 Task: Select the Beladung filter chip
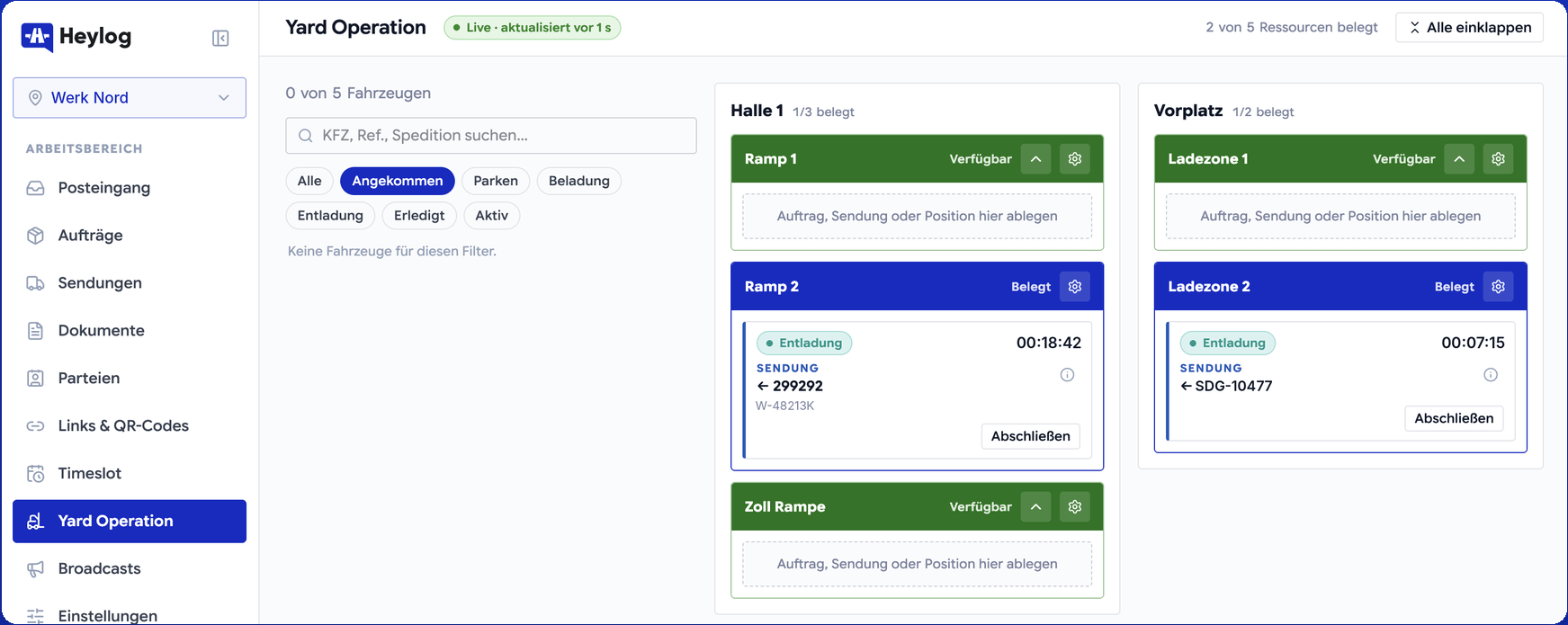point(579,181)
